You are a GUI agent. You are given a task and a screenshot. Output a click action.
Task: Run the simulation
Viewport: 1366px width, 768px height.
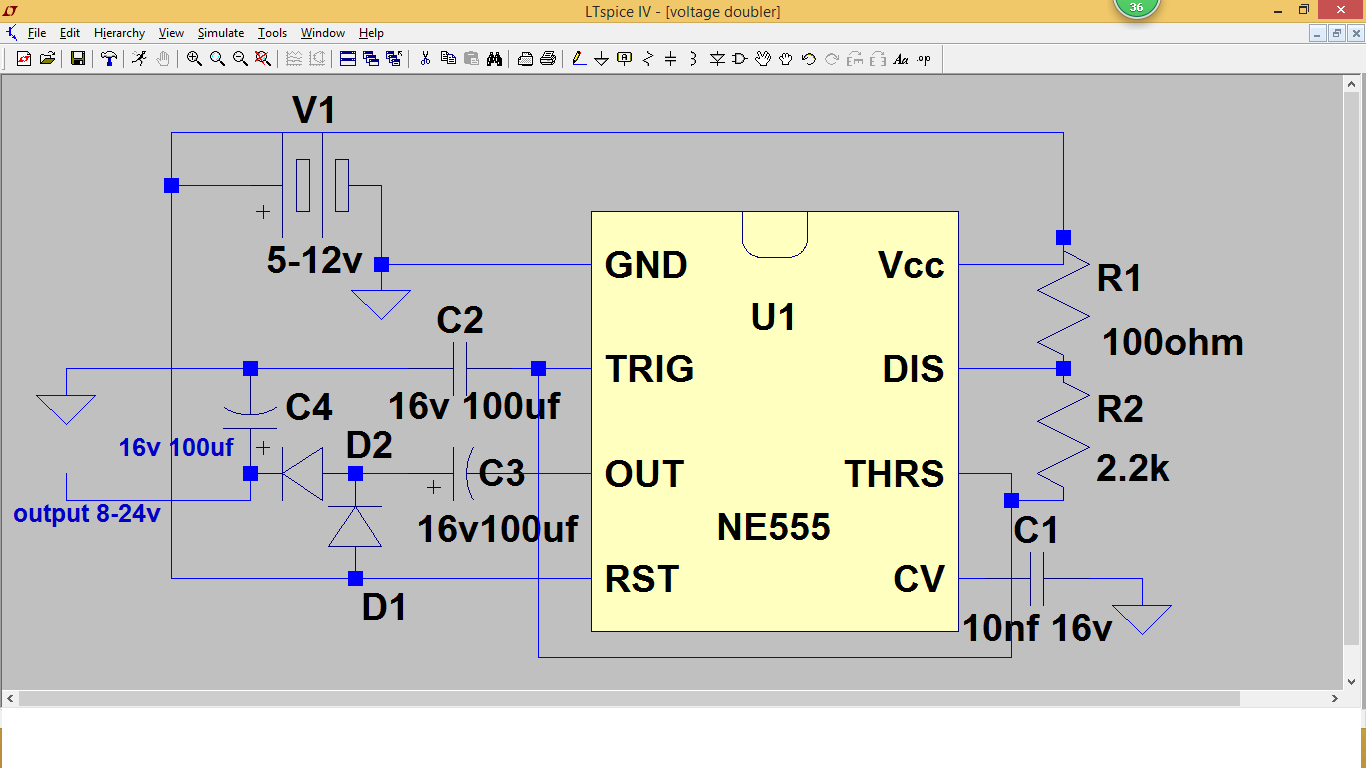click(x=139, y=59)
